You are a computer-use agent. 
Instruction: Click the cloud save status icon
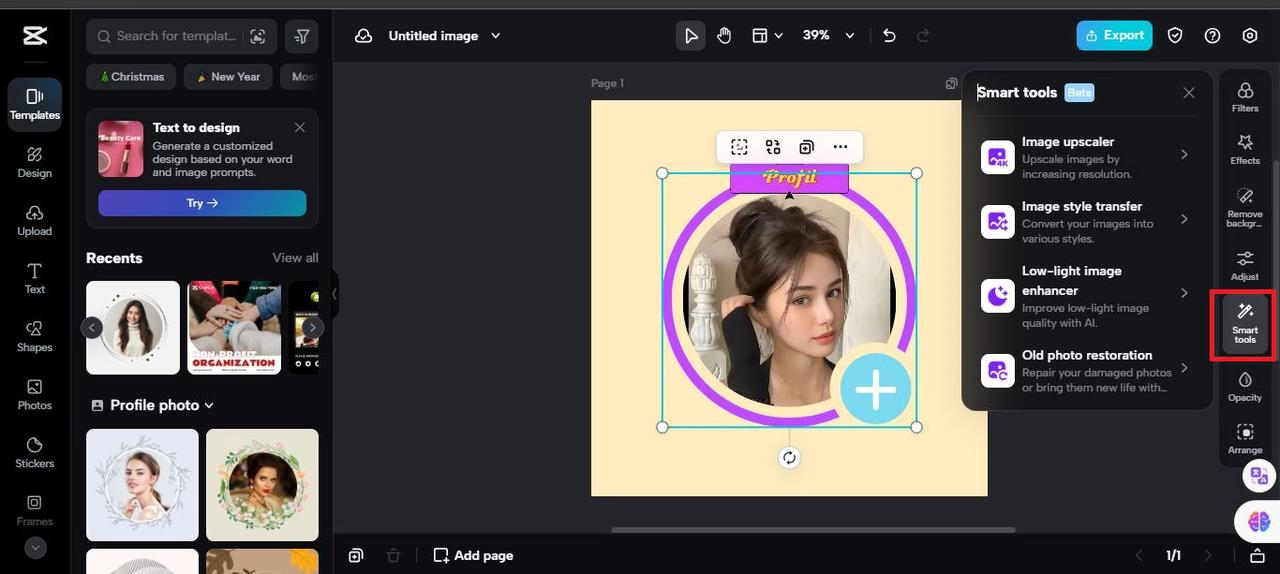364,36
